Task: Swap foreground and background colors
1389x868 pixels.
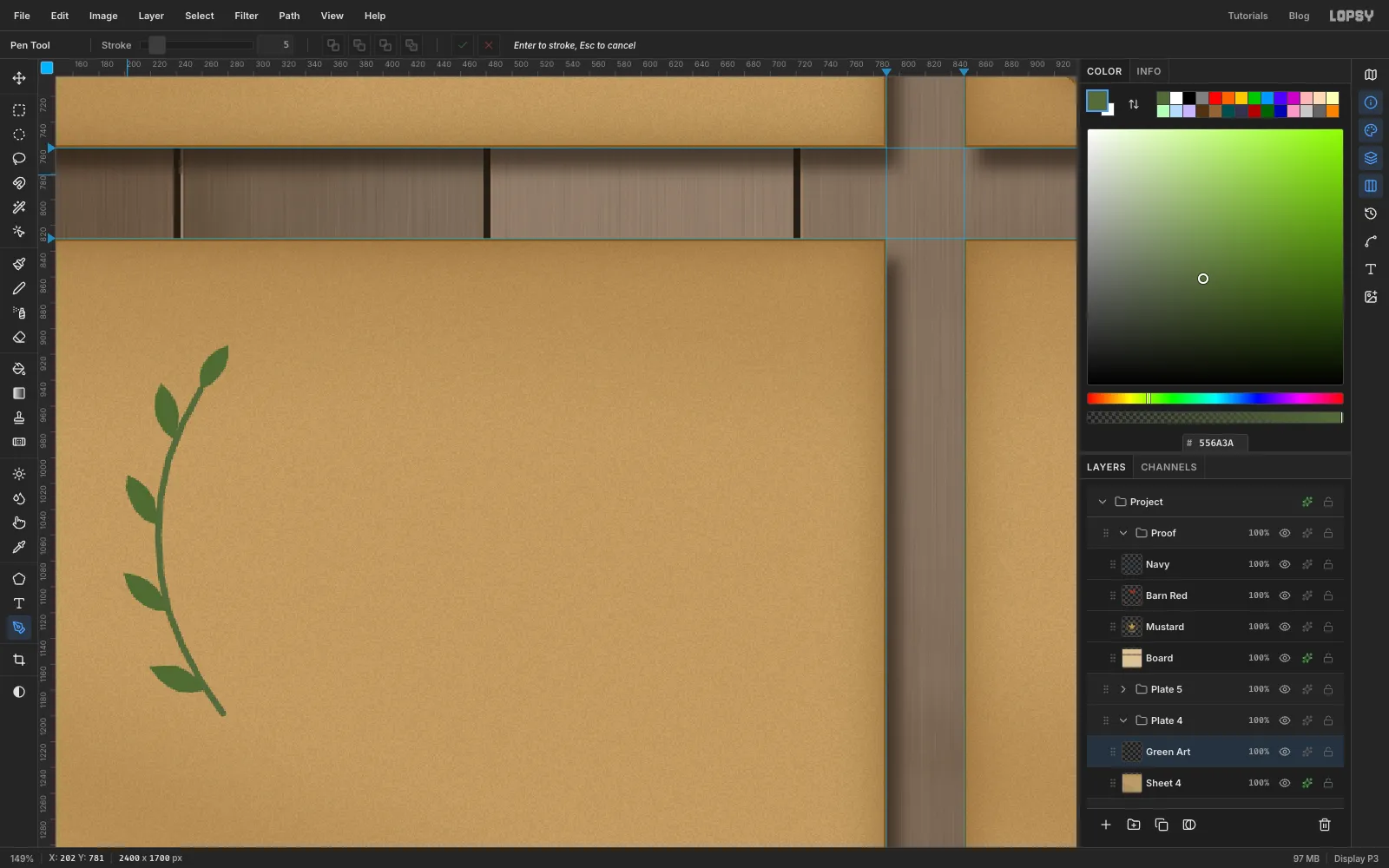Action: [1134, 104]
